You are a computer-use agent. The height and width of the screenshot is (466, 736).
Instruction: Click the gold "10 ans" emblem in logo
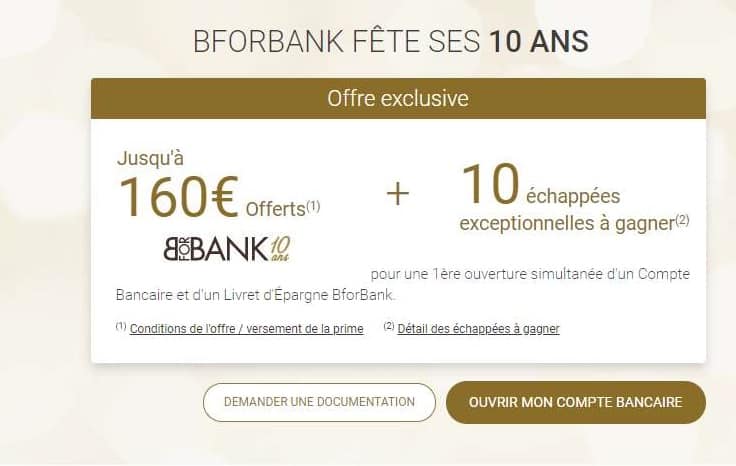pos(280,248)
